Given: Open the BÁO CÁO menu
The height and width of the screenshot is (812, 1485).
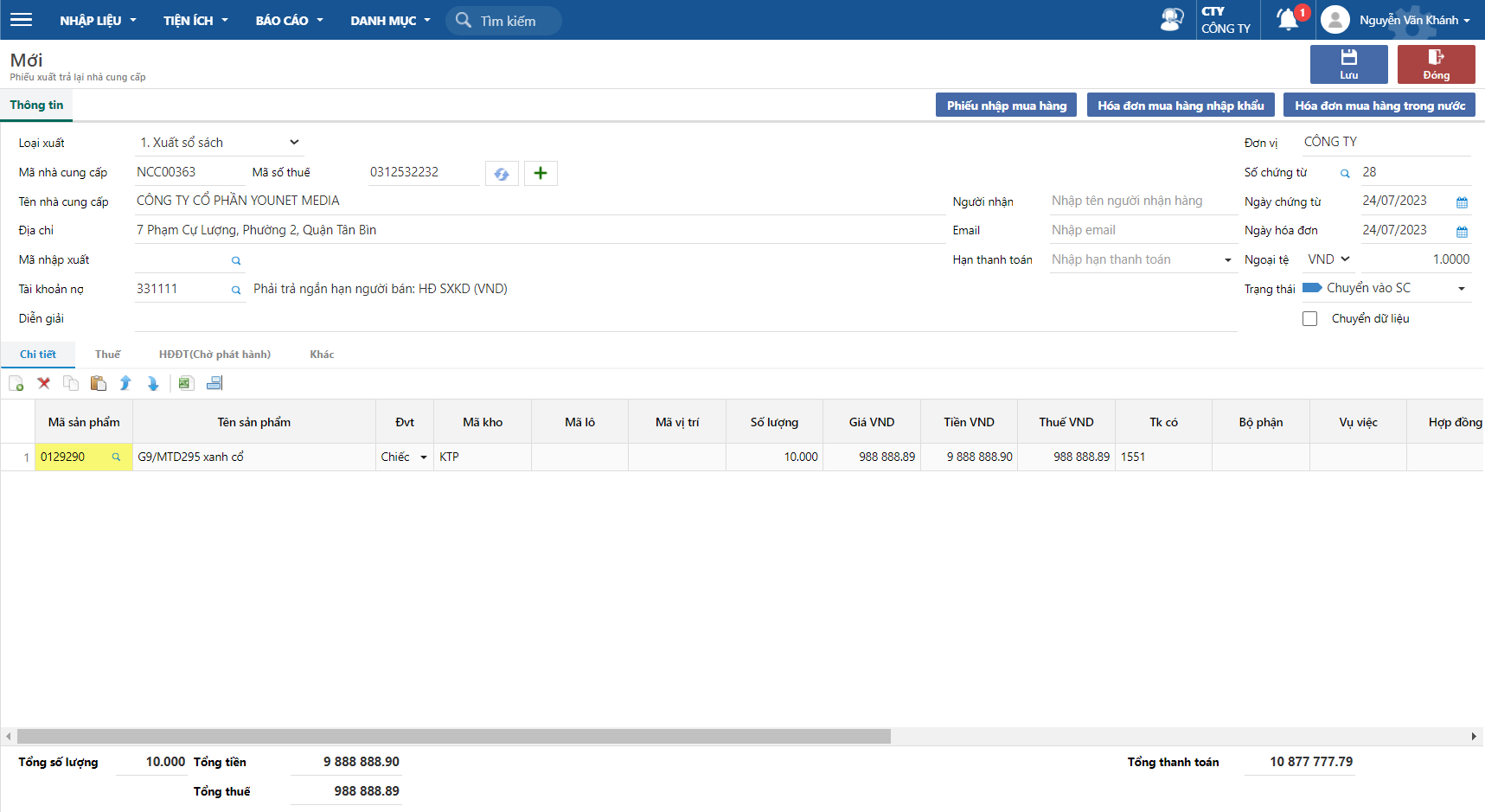Looking at the screenshot, I should point(289,20).
